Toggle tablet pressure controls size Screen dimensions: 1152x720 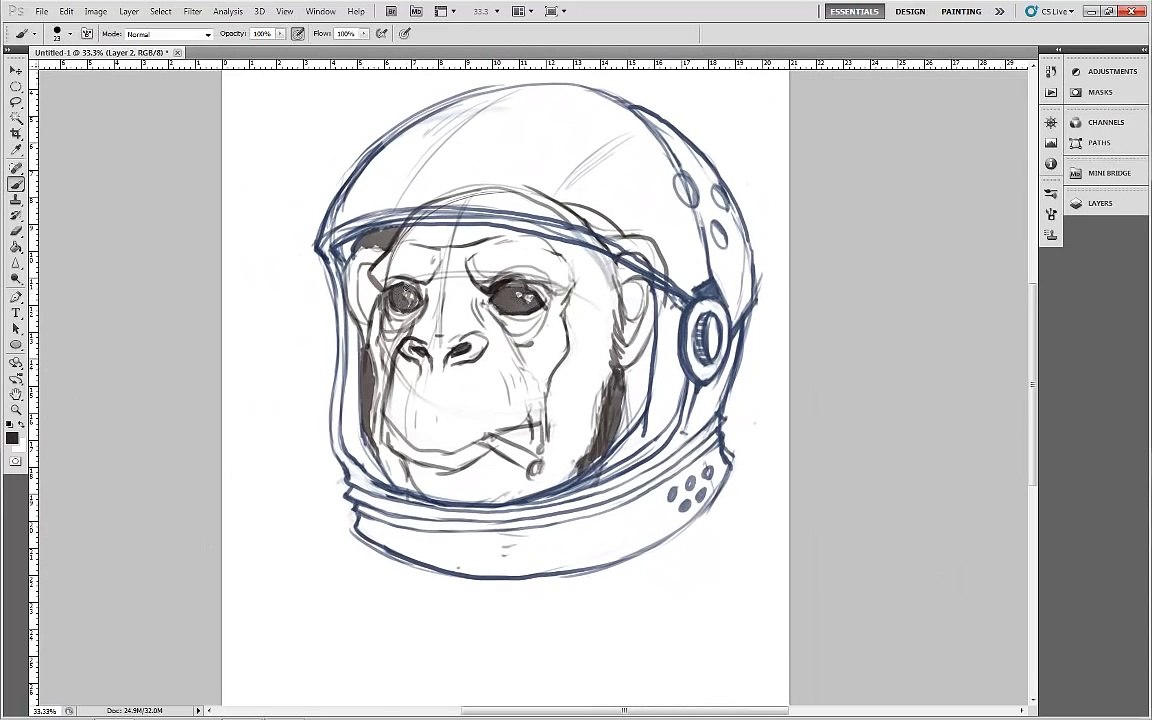404,34
